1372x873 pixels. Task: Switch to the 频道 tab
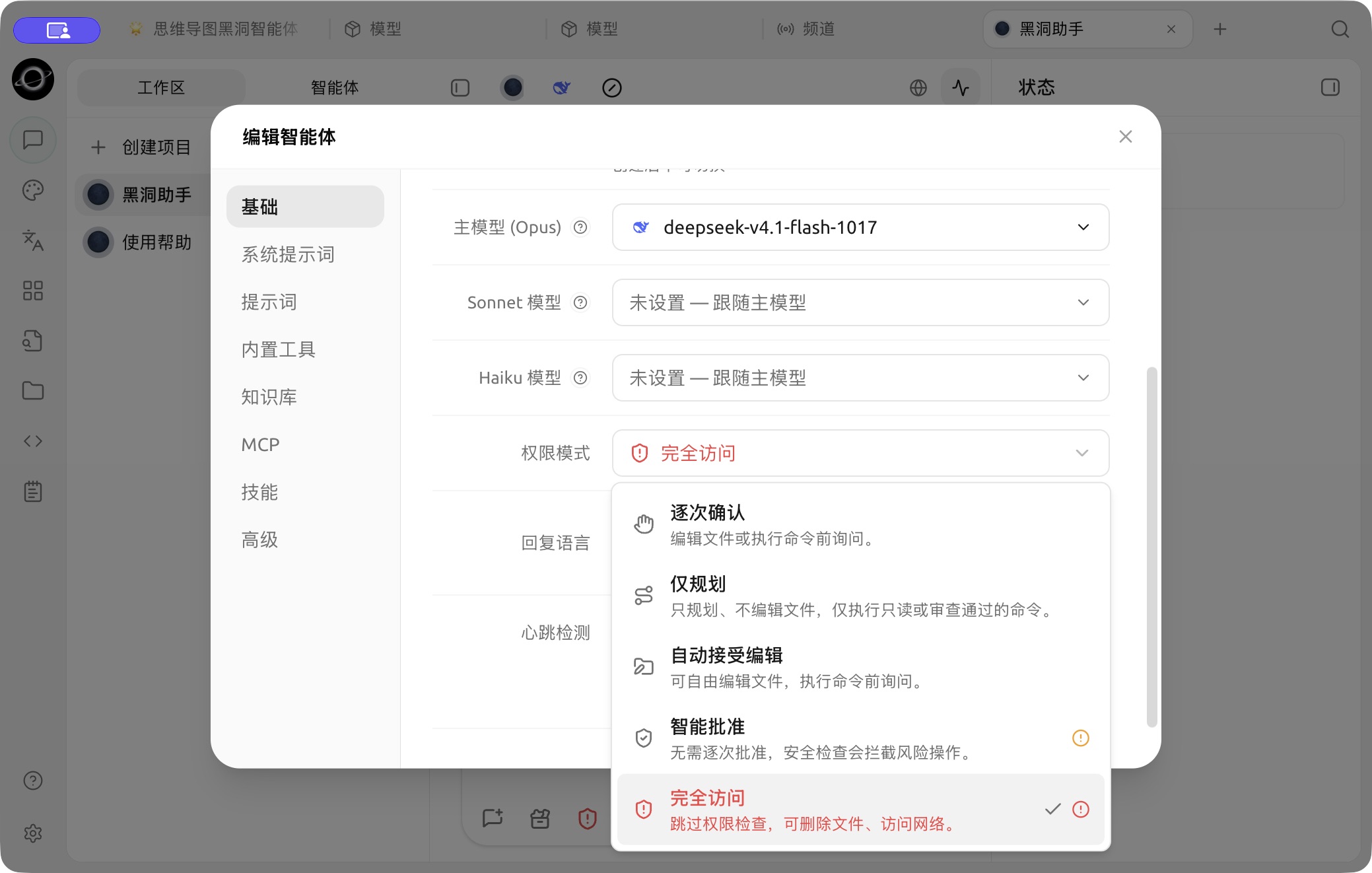click(806, 29)
